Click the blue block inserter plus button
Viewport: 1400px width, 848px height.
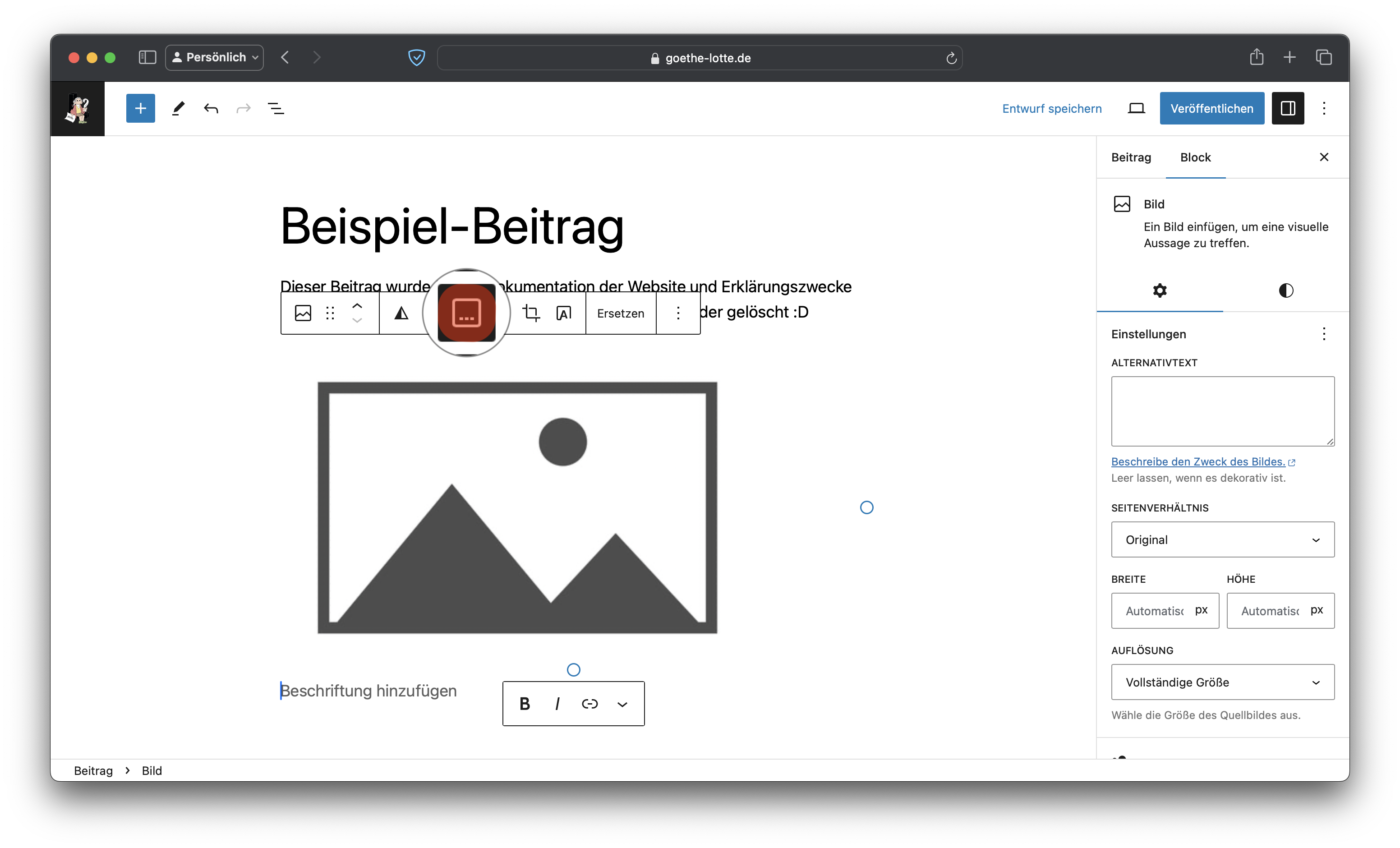point(140,108)
